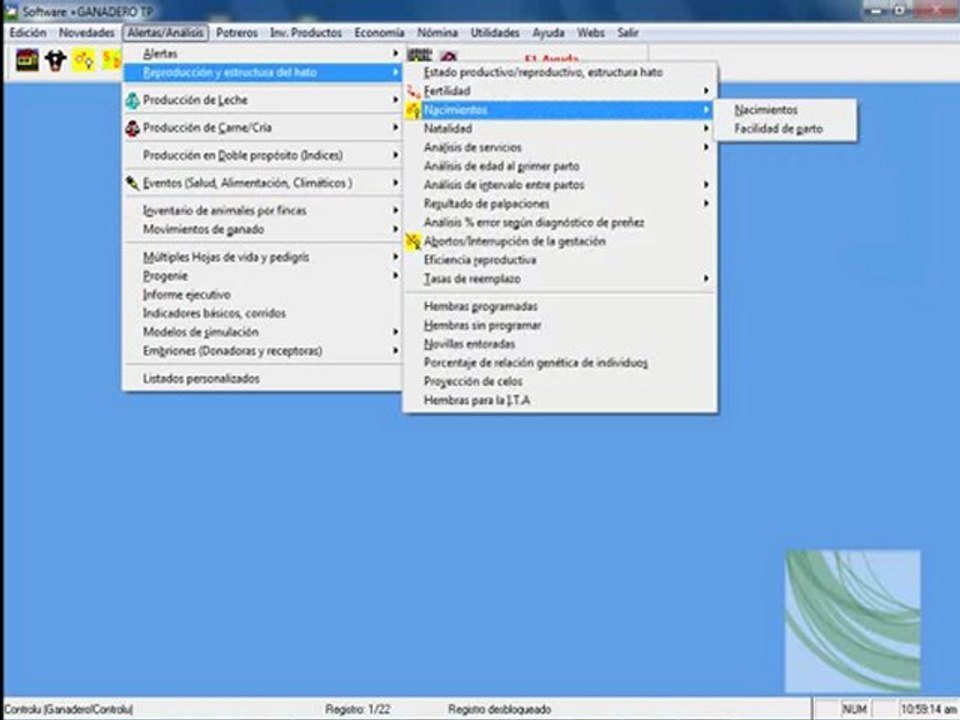The width and height of the screenshot is (960, 720).
Task: Open the Nómina menu
Action: [x=437, y=32]
